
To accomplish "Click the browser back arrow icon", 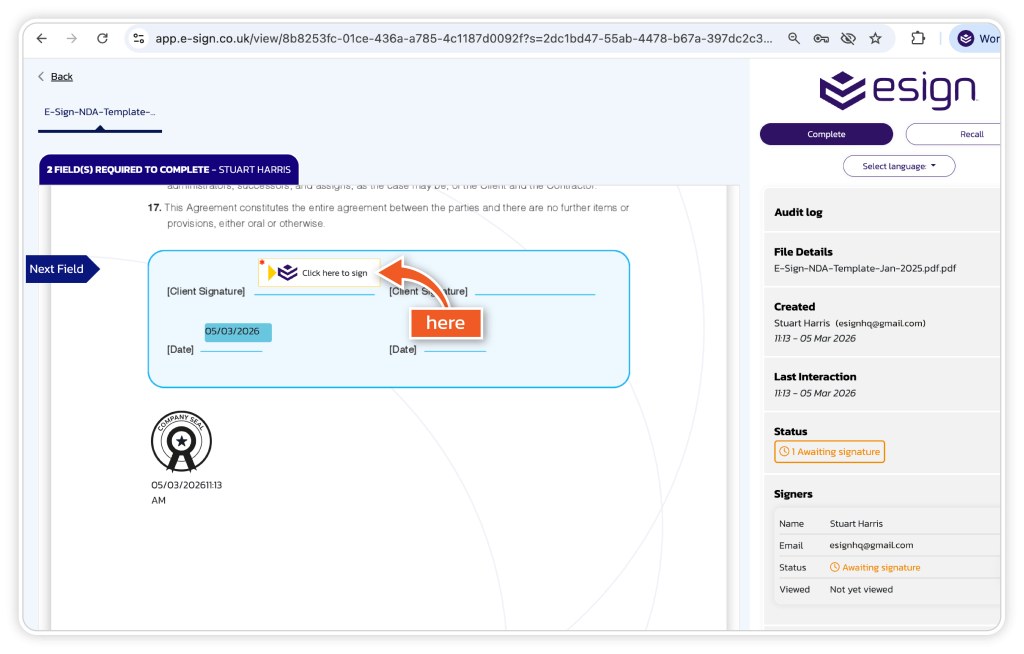I will click(x=41, y=38).
